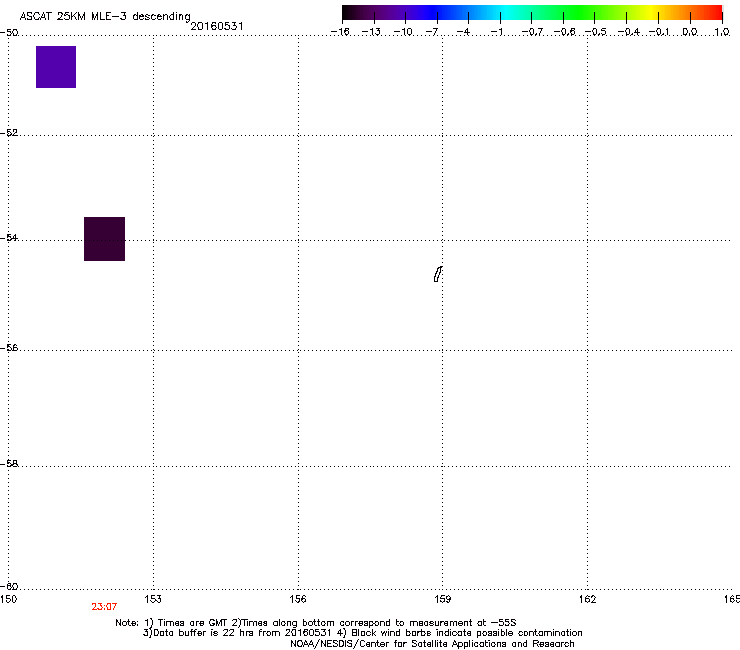This screenshot has width=740, height=650.
Task: Click latitude label -56
Action: [9, 347]
